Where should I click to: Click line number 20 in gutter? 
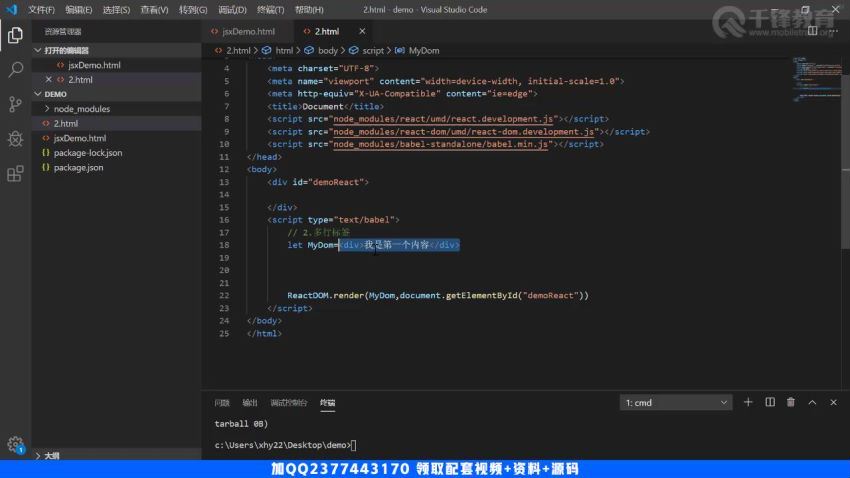tap(224, 270)
